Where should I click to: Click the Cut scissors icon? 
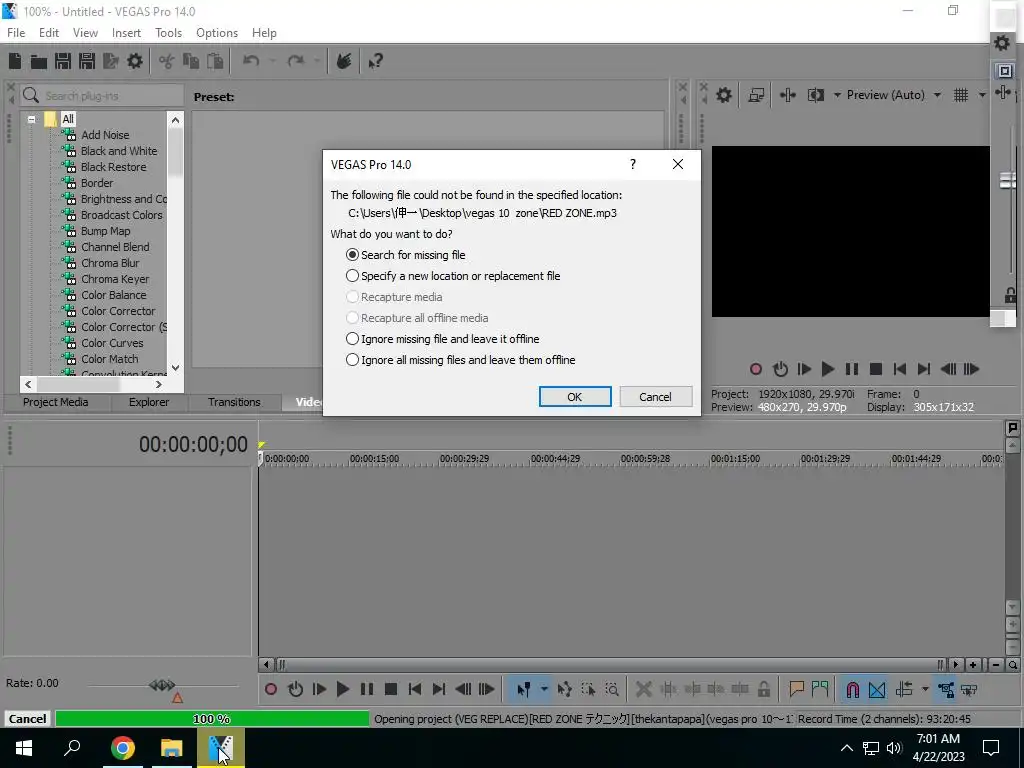pyautogui.click(x=167, y=61)
